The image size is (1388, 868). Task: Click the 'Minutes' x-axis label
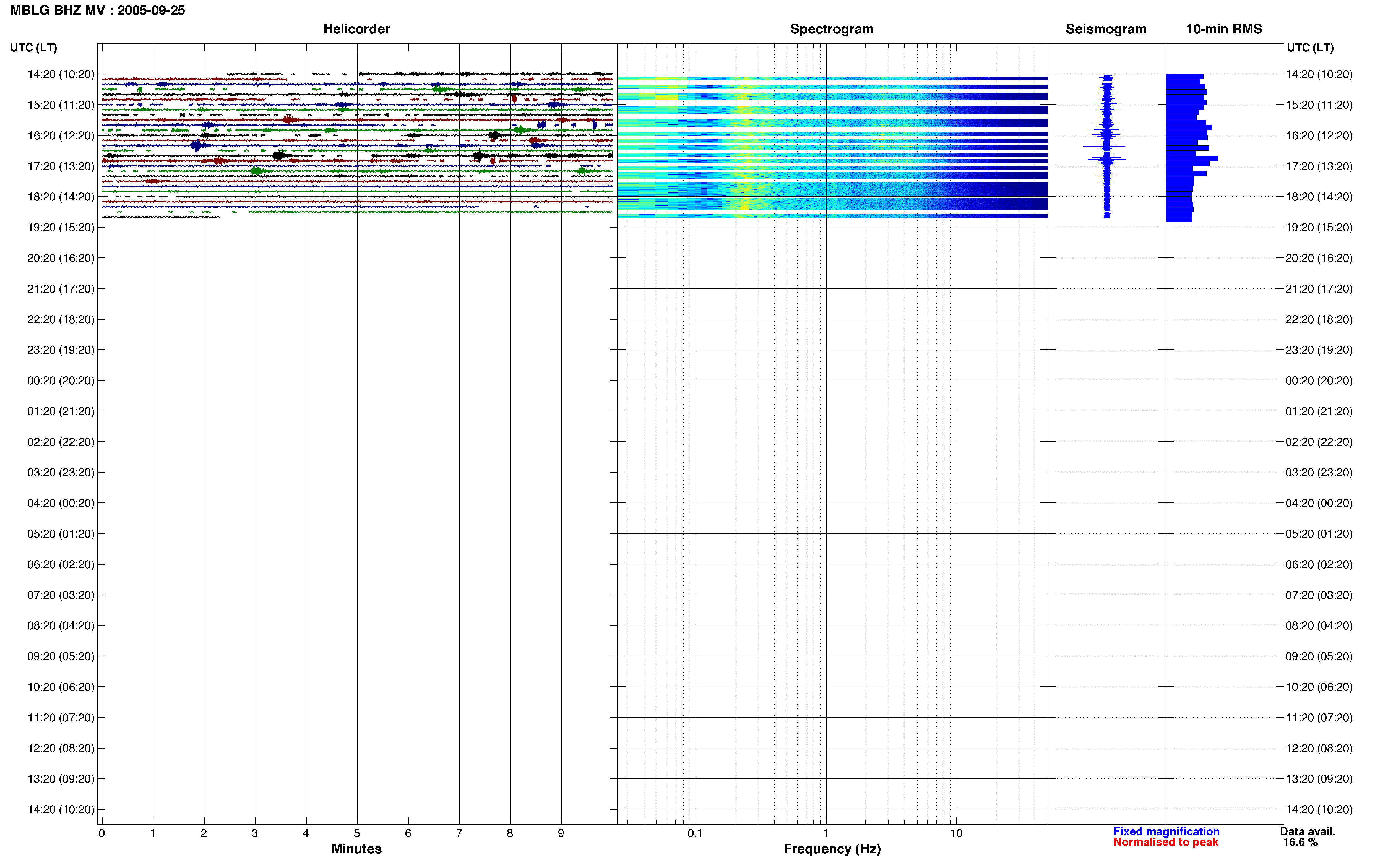(356, 849)
